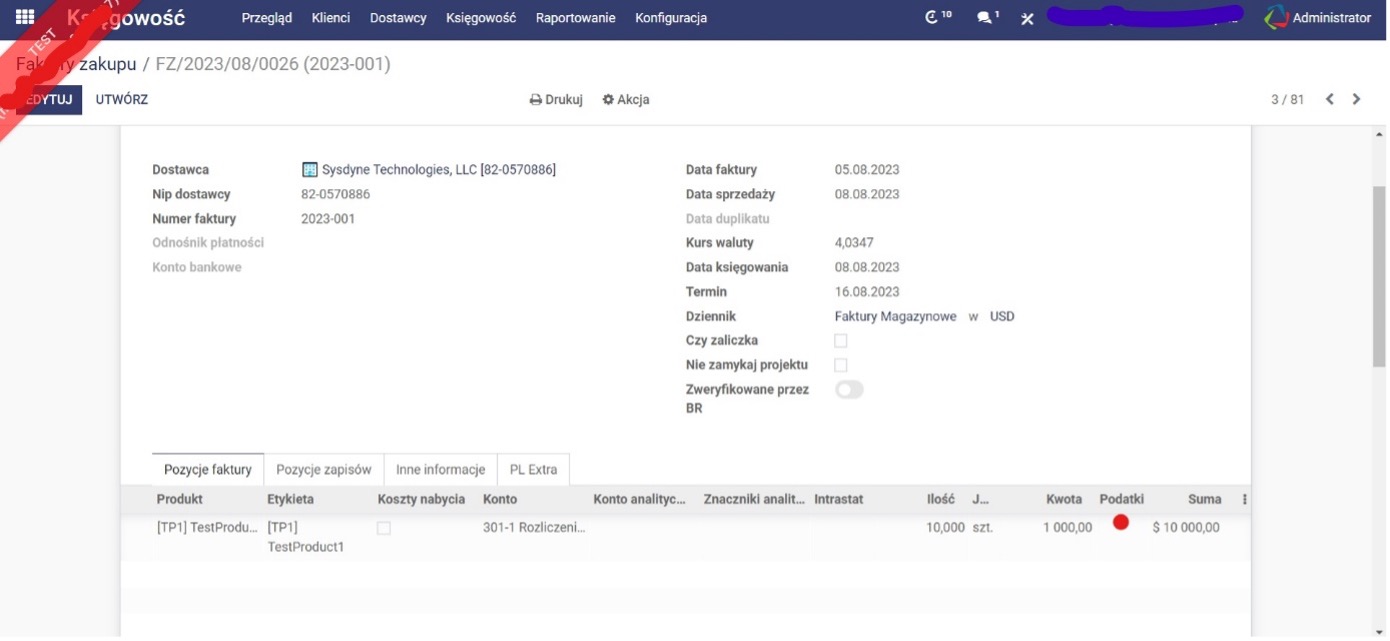
Task: Open the Akcja dropdown
Action: tap(626, 100)
